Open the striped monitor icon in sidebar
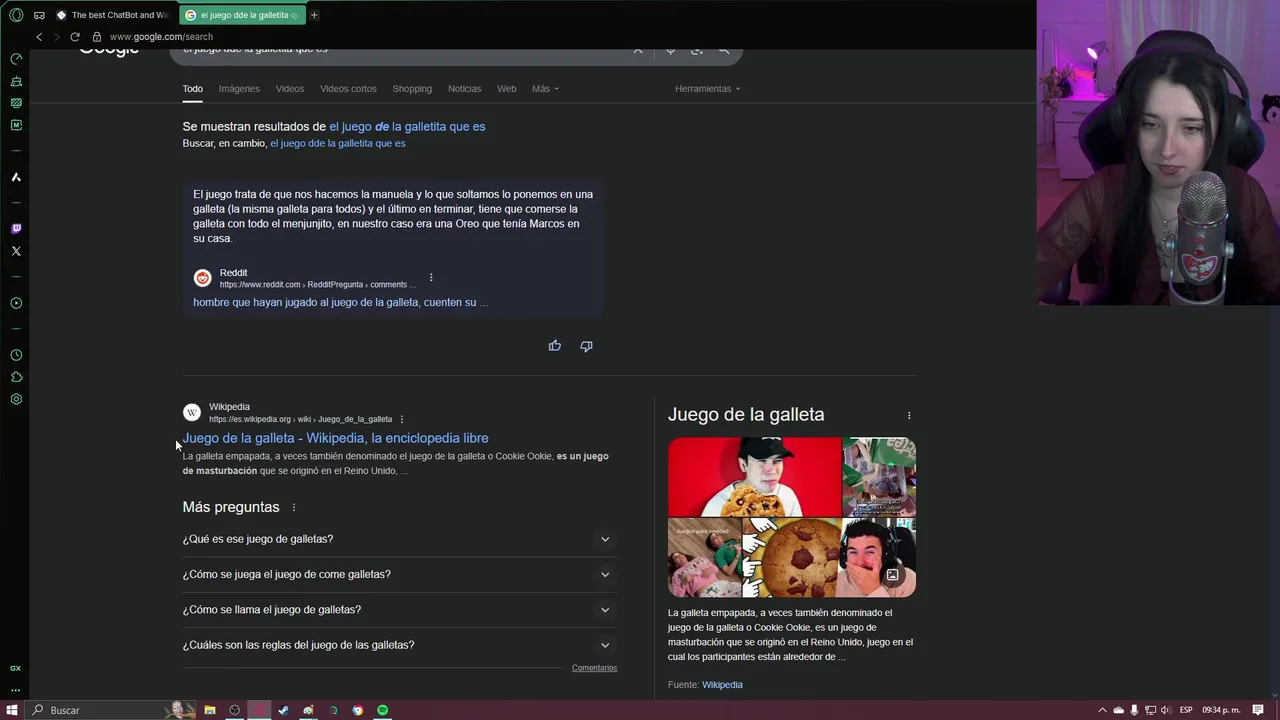Viewport: 1280px width, 720px height. (x=16, y=103)
